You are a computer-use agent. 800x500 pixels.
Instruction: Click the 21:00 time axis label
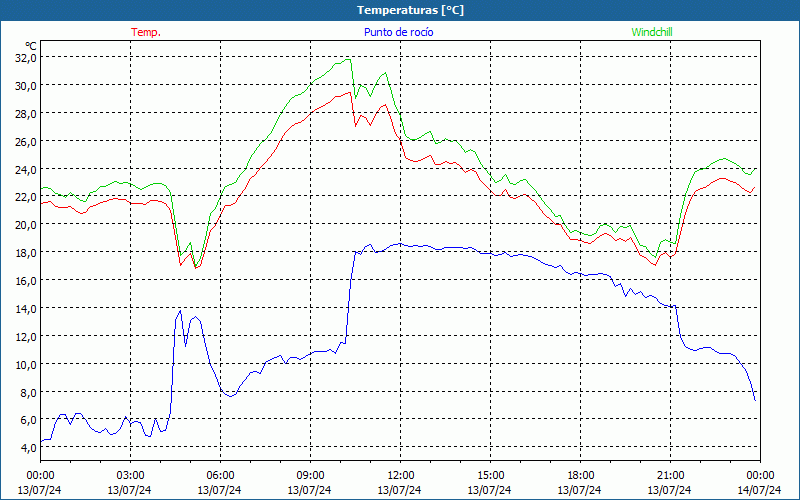(670, 476)
